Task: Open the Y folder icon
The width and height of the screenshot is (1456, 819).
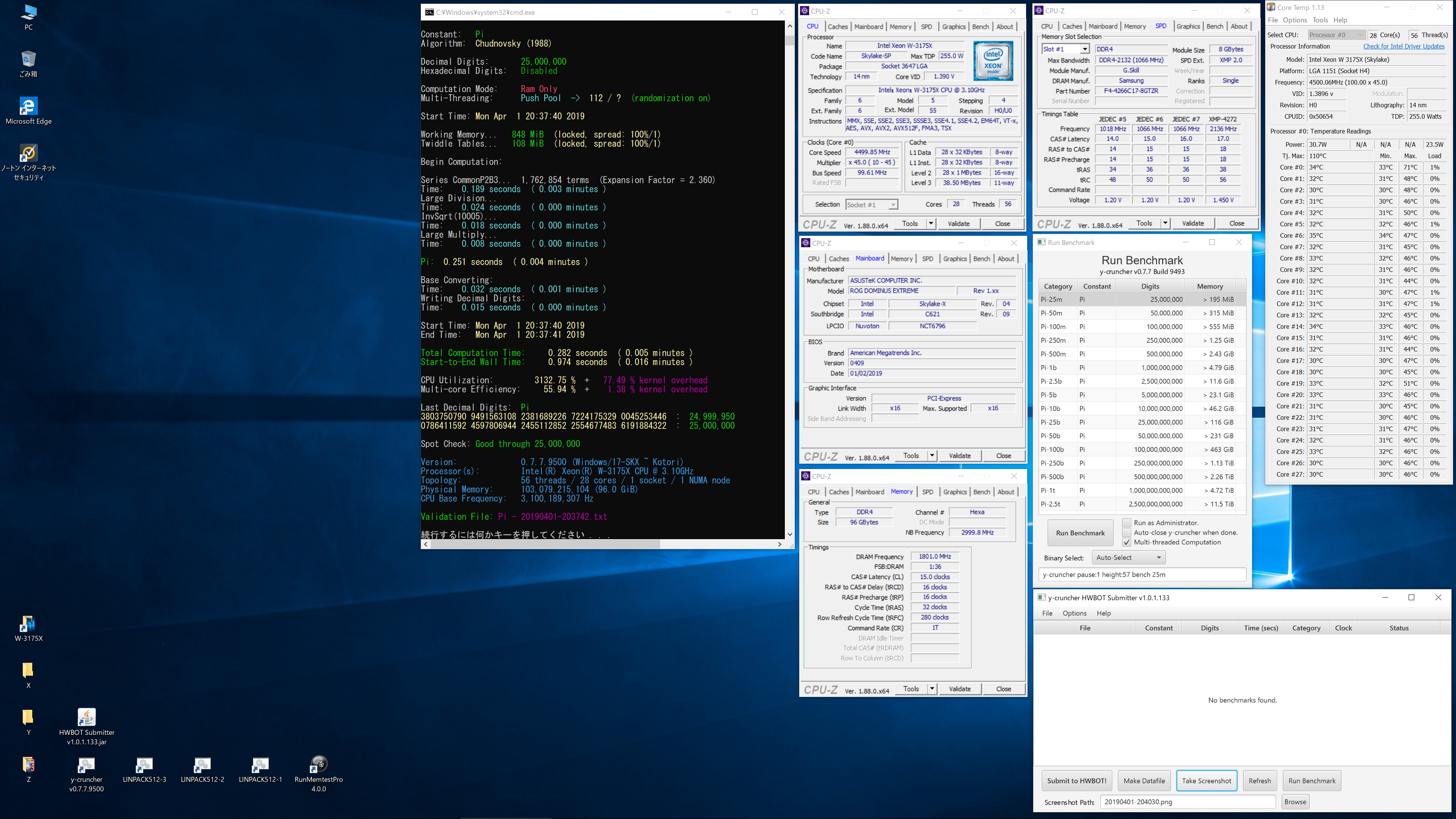Action: click(x=28, y=722)
